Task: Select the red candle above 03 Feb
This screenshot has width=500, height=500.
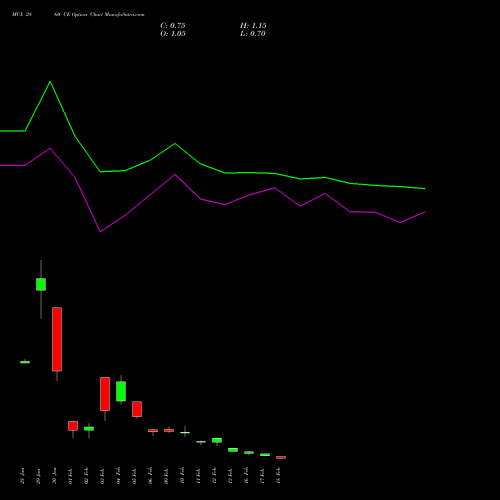Action: (105, 394)
